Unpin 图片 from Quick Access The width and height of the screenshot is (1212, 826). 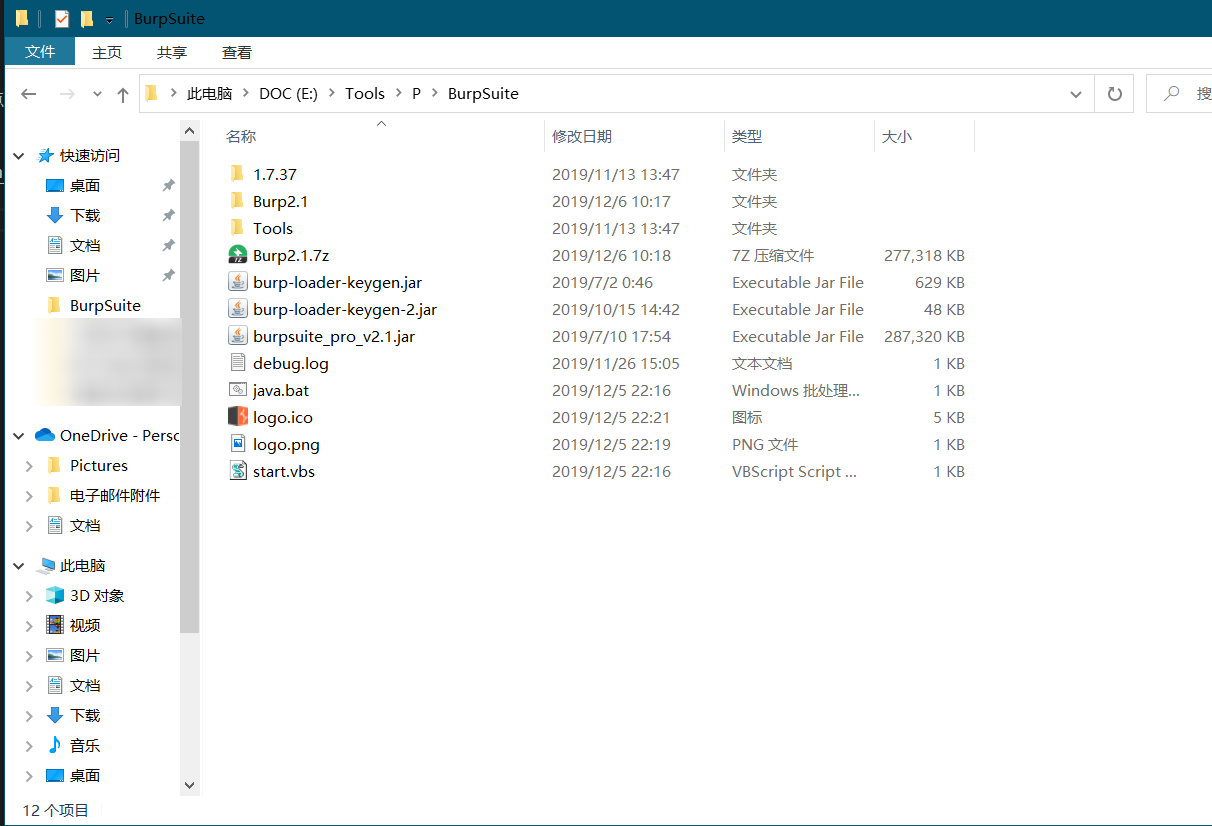click(x=168, y=275)
